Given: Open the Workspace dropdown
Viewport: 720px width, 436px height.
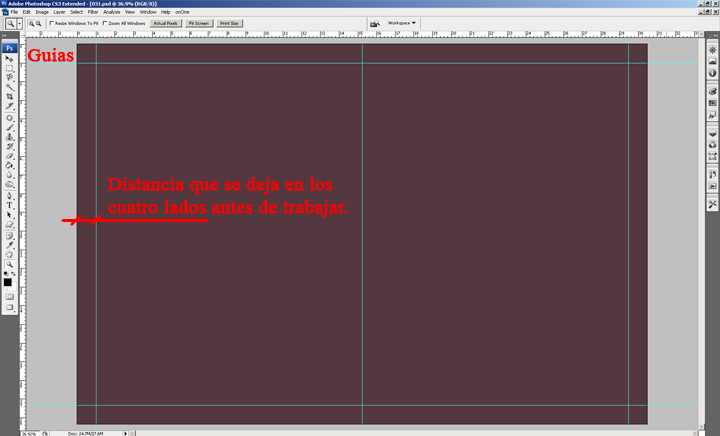Looking at the screenshot, I should (x=401, y=22).
